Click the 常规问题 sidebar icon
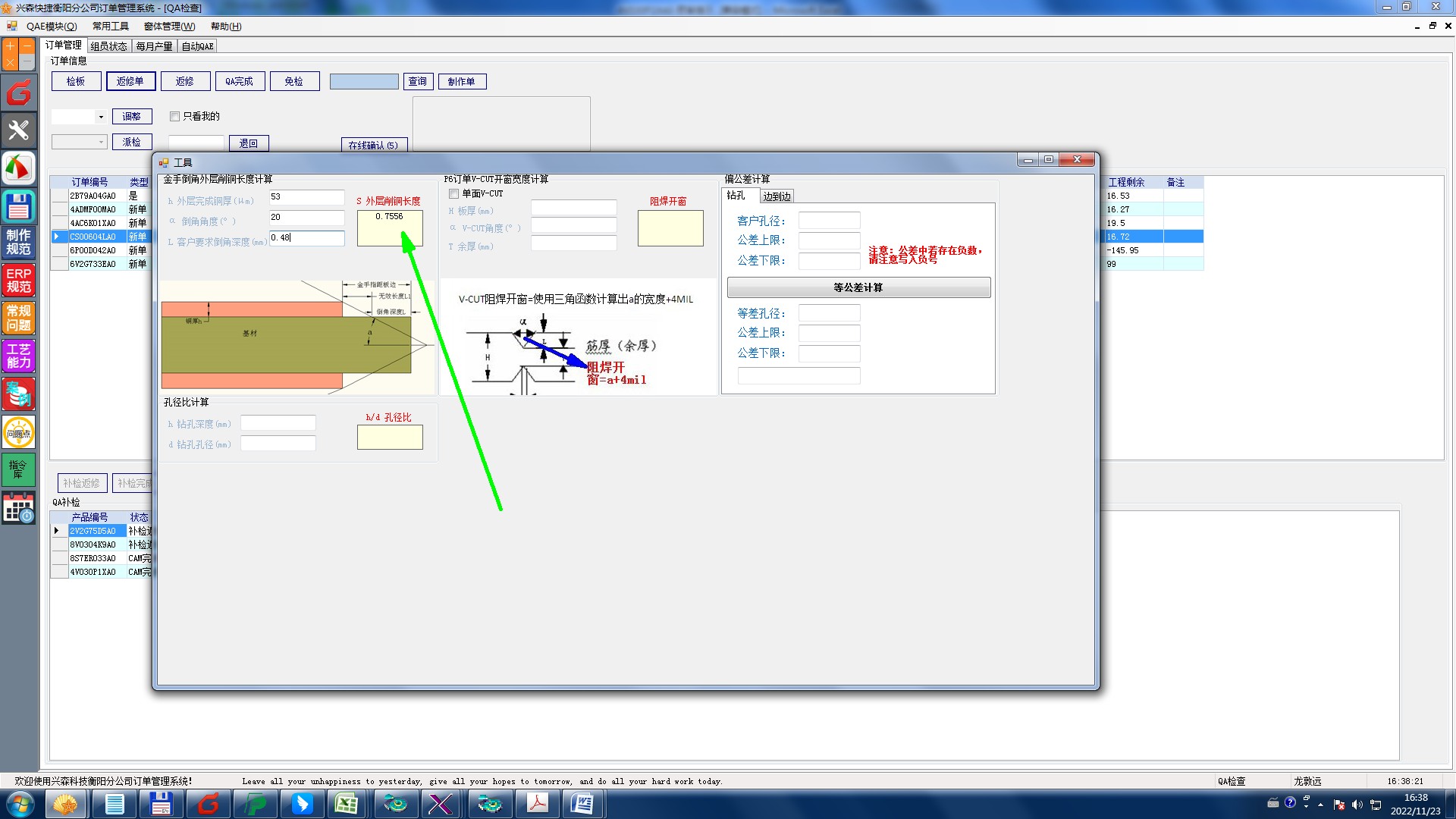Screen dimensions: 1456x819 click(19, 318)
